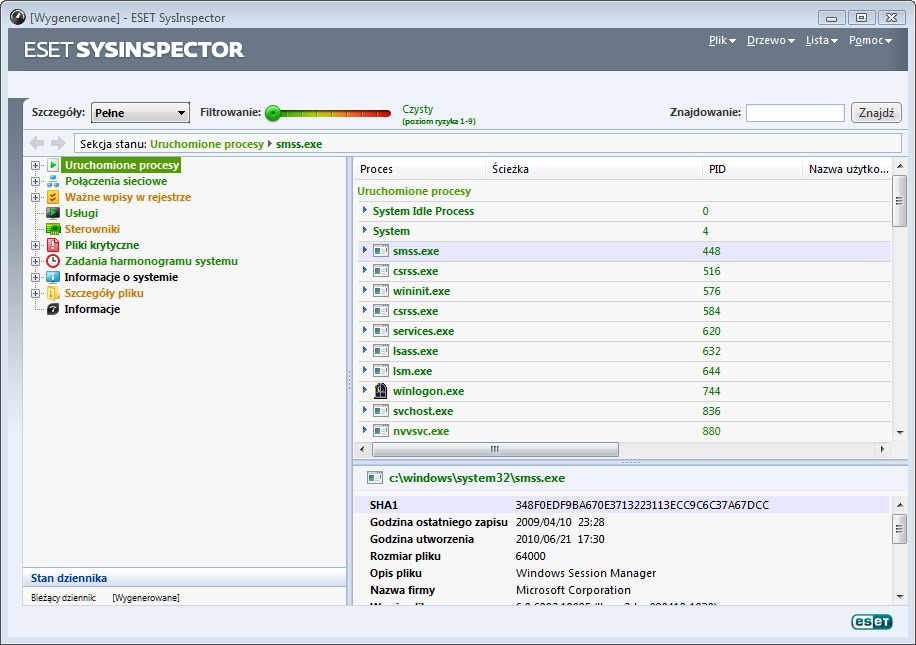Expand the Pliki krytyczne tree node
The height and width of the screenshot is (645, 916).
[36, 245]
